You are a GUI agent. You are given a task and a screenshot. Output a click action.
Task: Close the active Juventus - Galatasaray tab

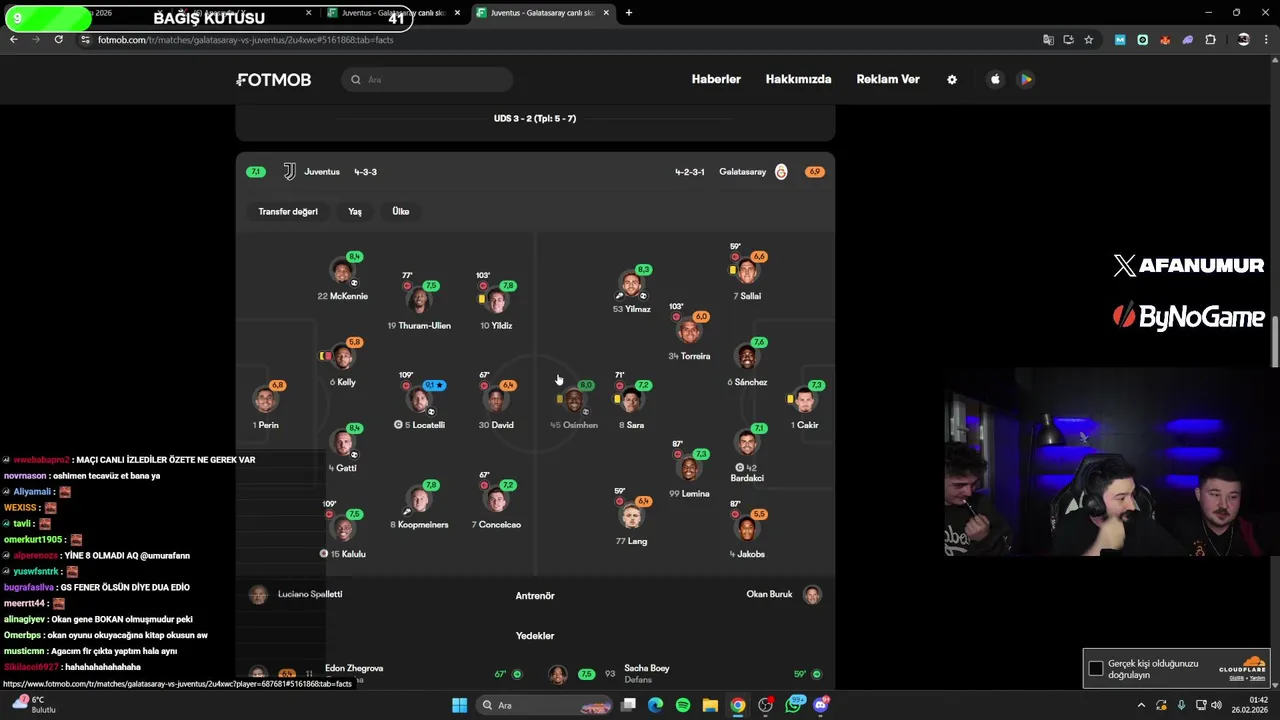click(x=606, y=13)
